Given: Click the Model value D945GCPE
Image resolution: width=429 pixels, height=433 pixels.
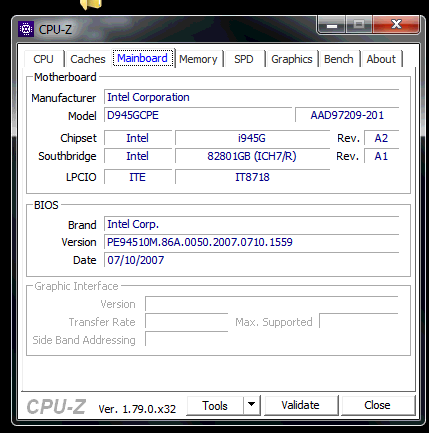Looking at the screenshot, I should (198, 115).
